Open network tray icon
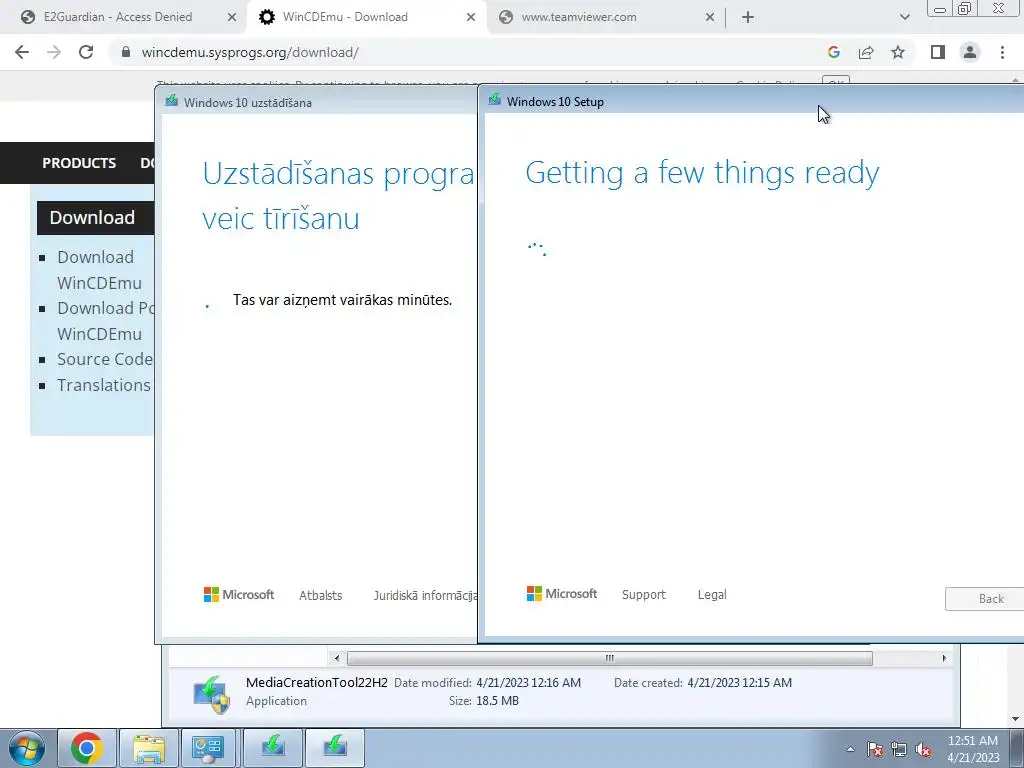This screenshot has width=1024, height=768. 899,749
